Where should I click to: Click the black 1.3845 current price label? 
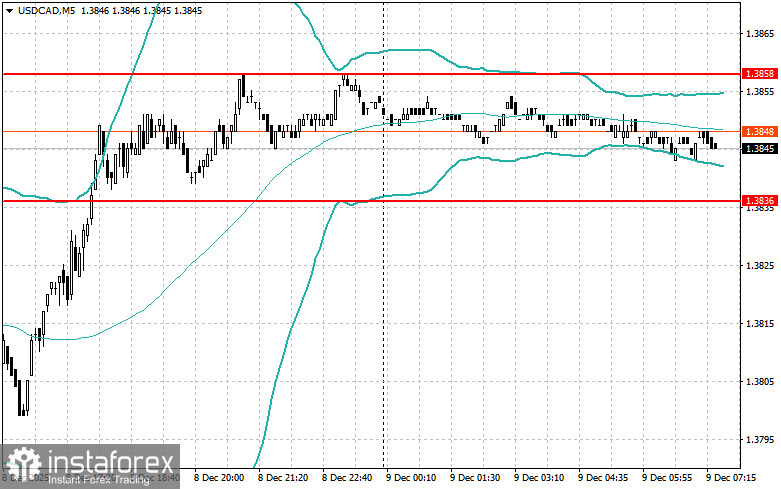(x=760, y=149)
